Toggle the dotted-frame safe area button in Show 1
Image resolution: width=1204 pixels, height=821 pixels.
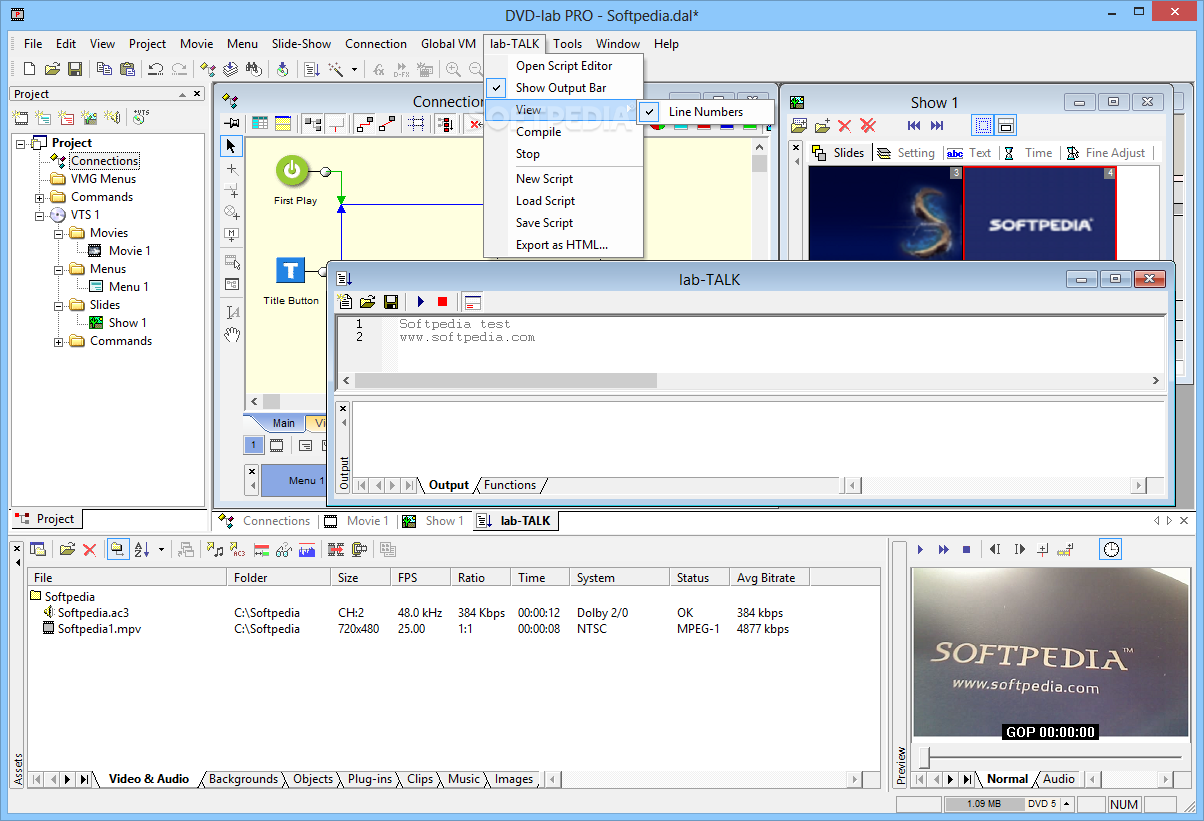983,125
